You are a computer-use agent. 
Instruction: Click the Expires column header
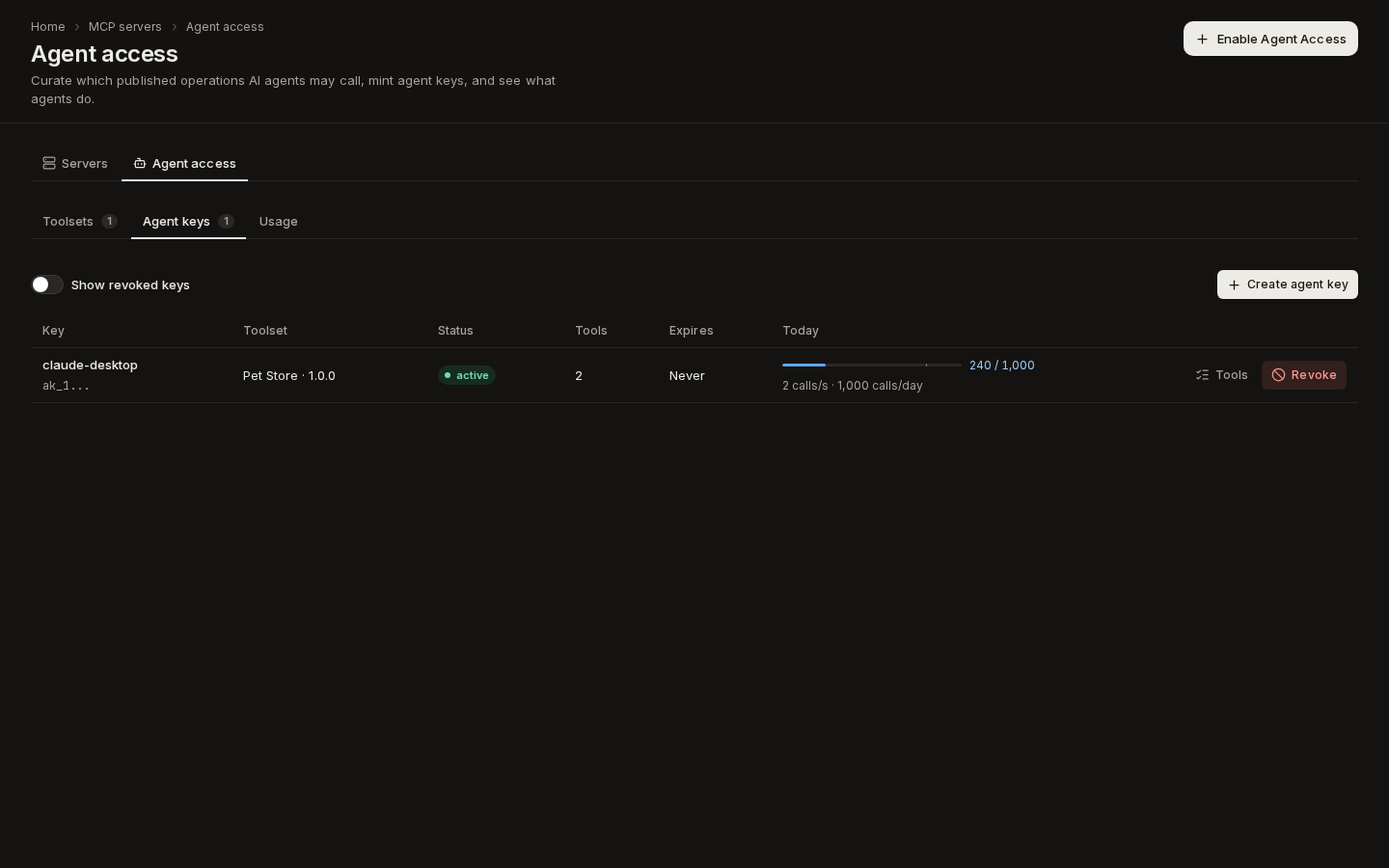(692, 330)
